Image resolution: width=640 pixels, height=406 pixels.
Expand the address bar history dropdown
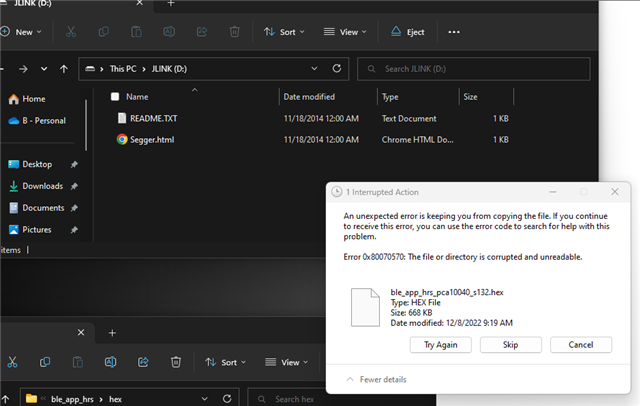[315, 69]
